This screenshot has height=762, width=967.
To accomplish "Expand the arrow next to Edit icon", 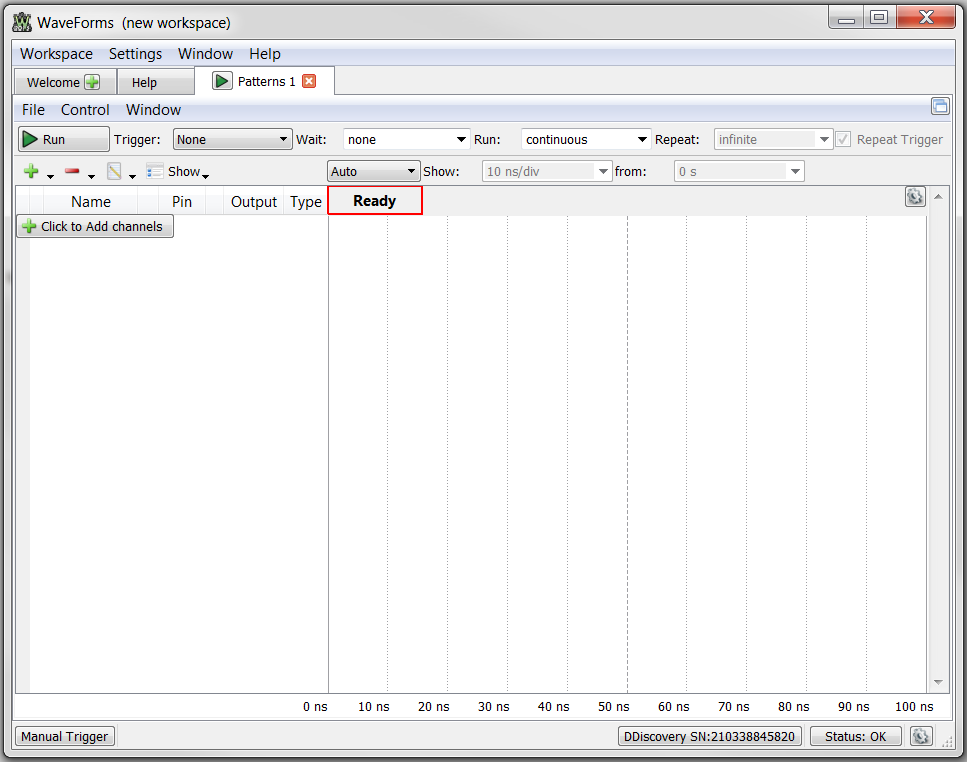I will coord(132,177).
